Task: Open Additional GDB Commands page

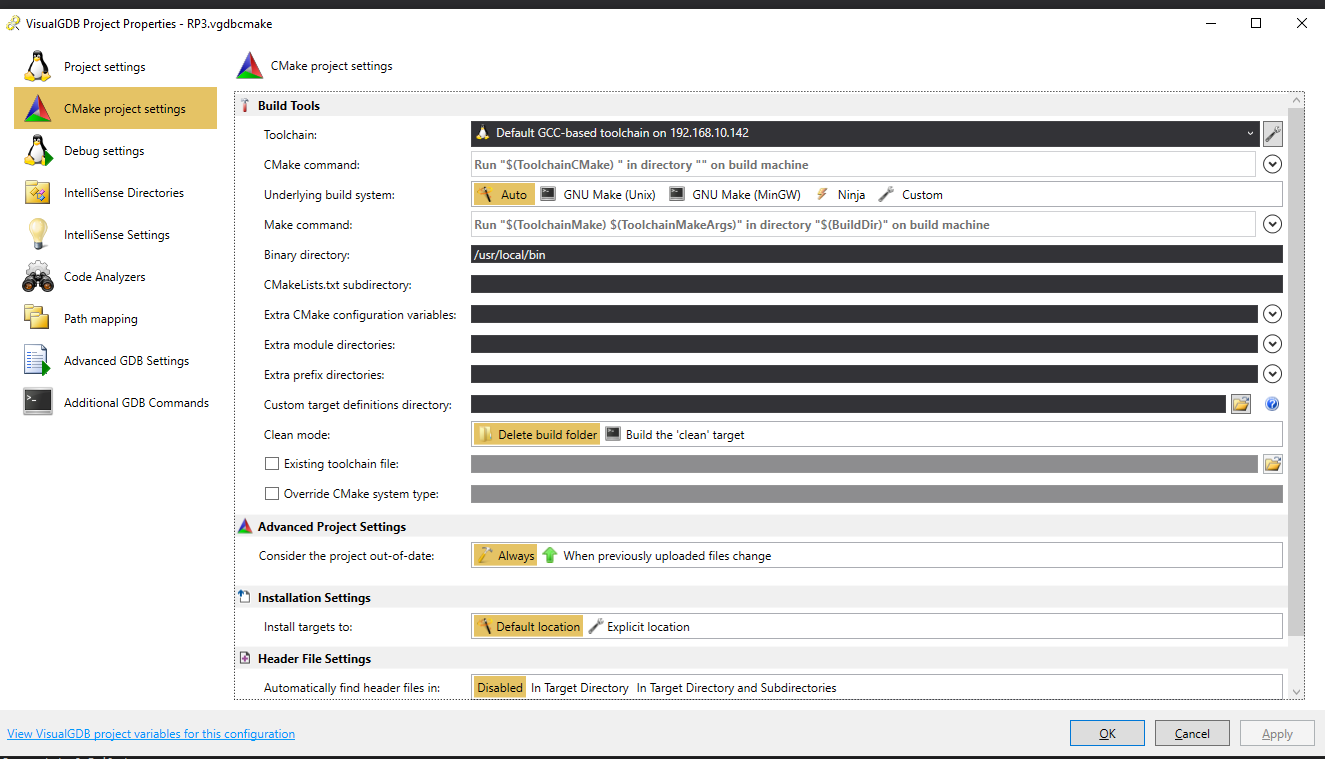Action: (115, 403)
